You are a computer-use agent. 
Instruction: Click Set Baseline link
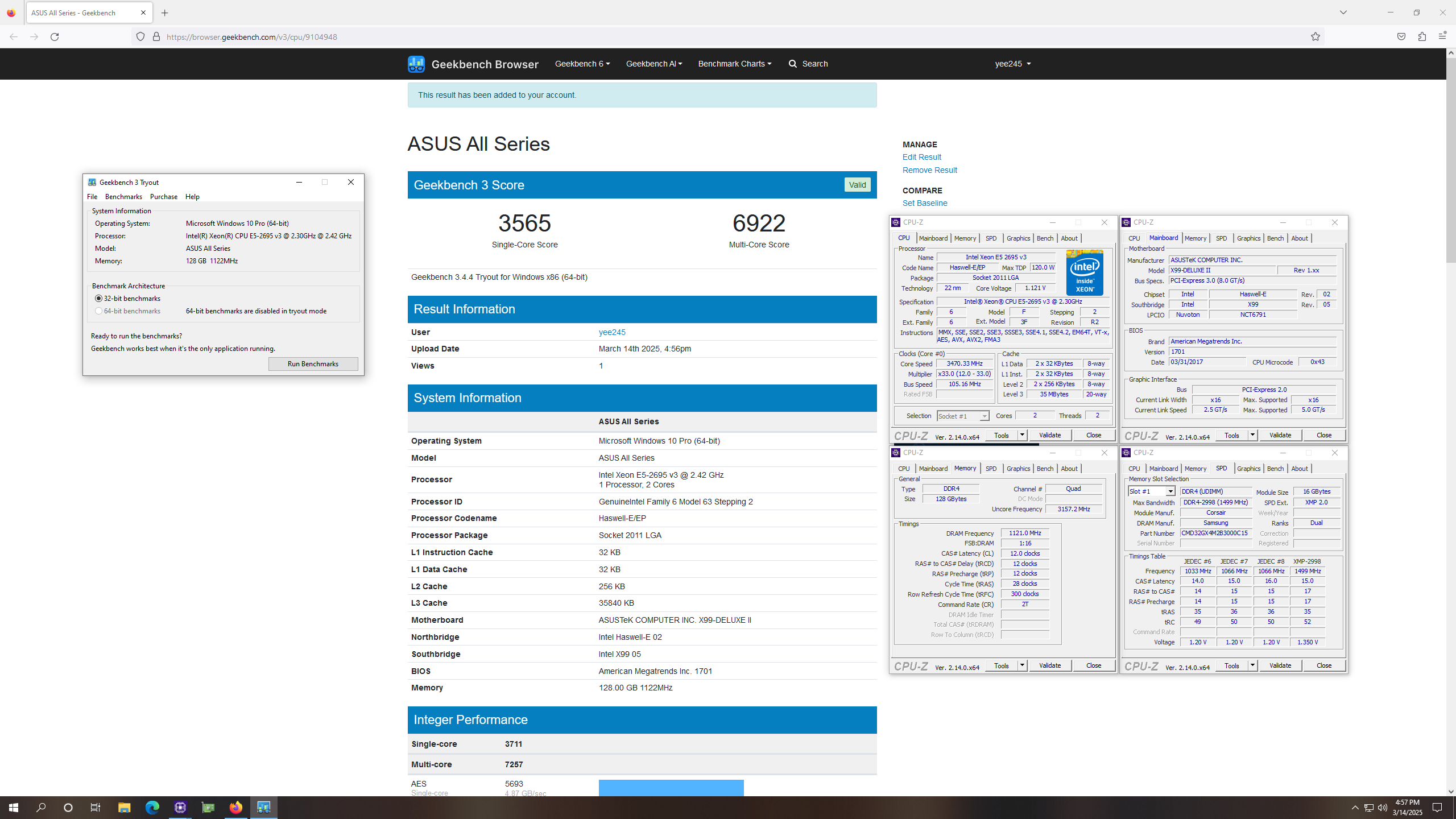[x=925, y=203]
